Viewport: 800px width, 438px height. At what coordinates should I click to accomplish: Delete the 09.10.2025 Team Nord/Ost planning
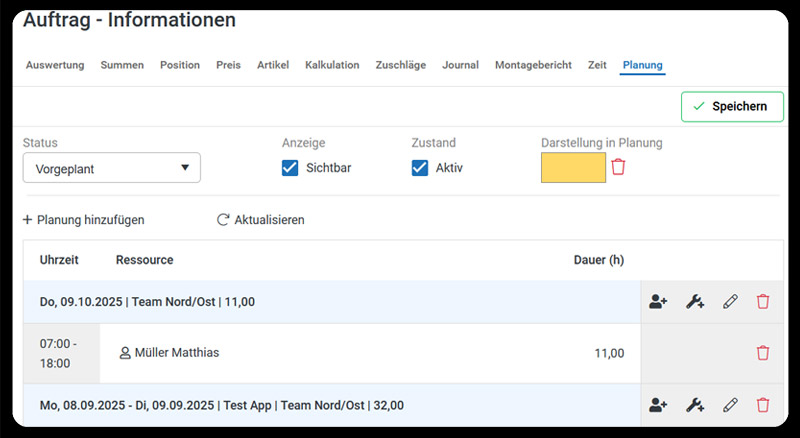[x=763, y=301]
